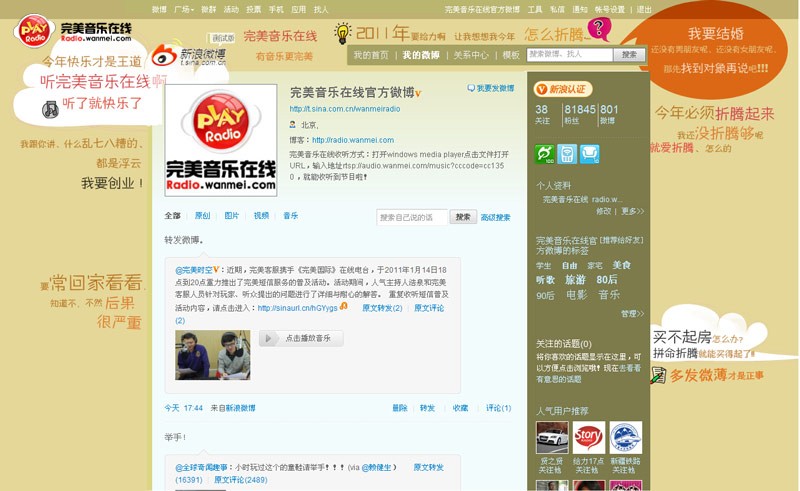Viewport: 800px width, 491px height.
Task: Open 高级搜索 advanced search link
Action: coord(495,217)
